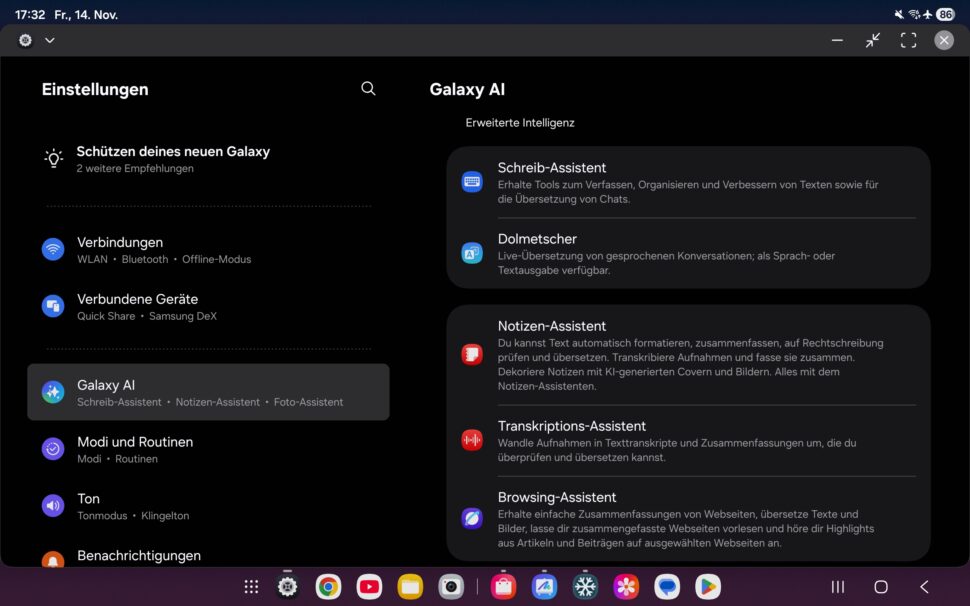Open YouTube from the taskbar
The image size is (970, 606).
[369, 587]
